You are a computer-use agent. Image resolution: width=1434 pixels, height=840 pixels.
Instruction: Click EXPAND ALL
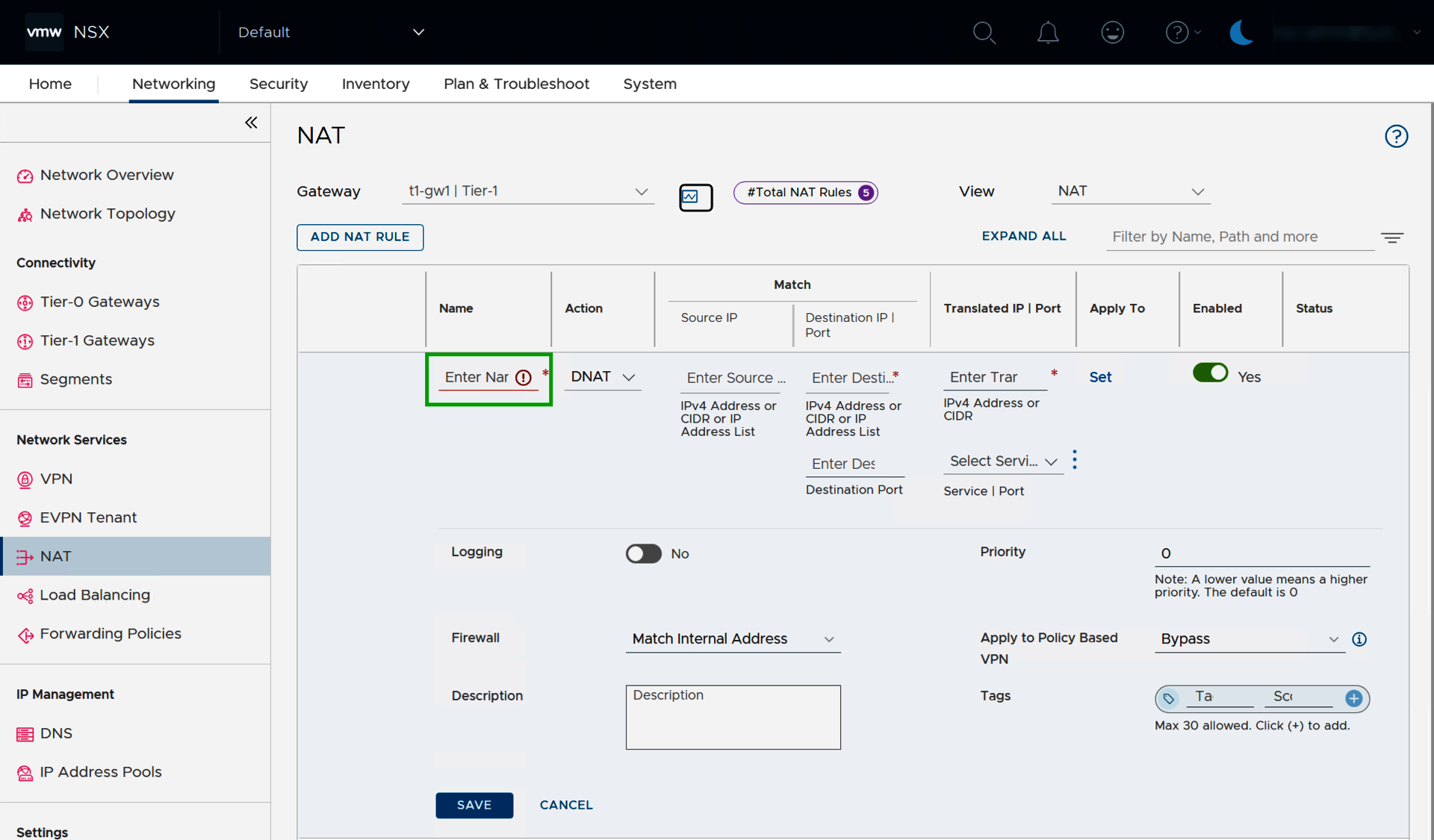pyautogui.click(x=1023, y=236)
